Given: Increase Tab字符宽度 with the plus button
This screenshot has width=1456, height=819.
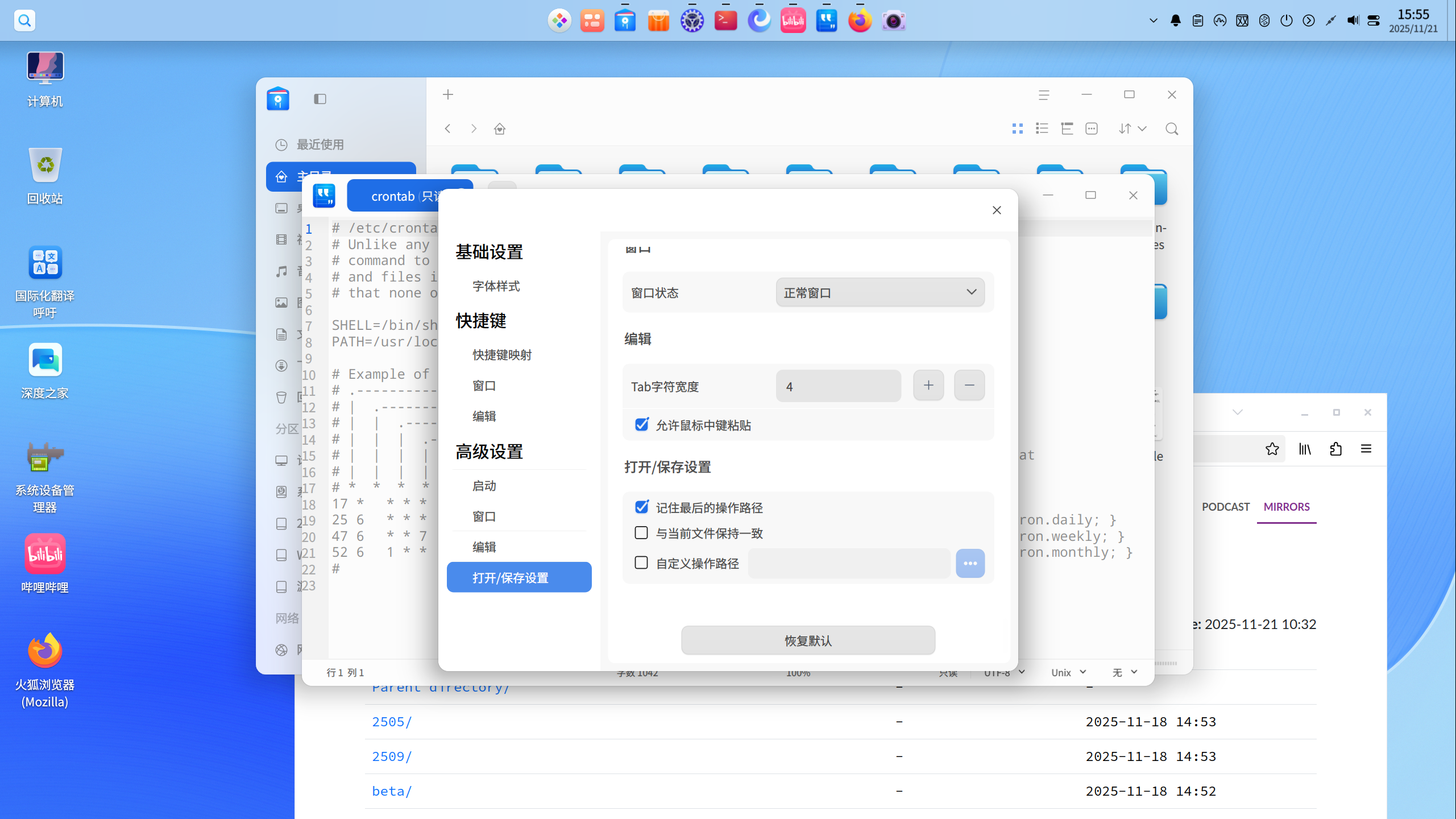Looking at the screenshot, I should [928, 385].
